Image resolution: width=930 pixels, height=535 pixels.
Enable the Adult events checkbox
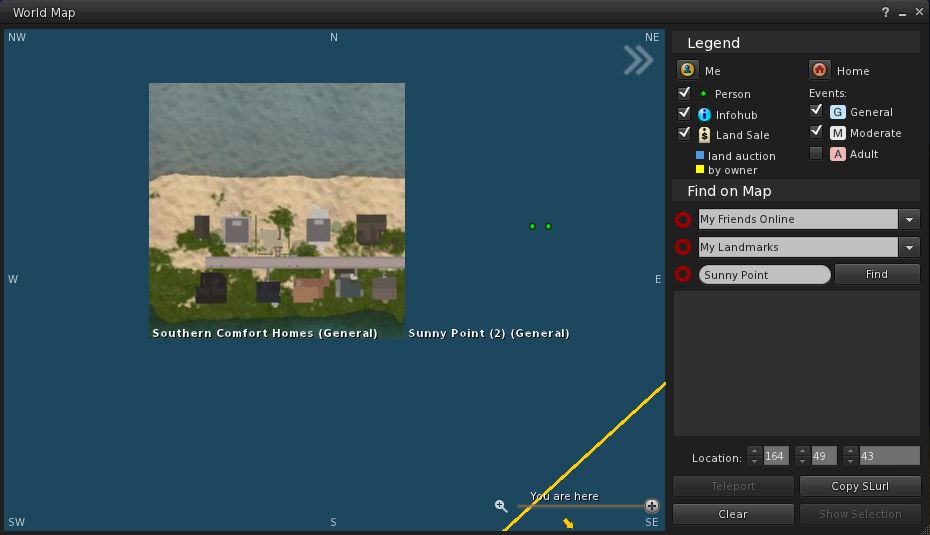coord(816,153)
